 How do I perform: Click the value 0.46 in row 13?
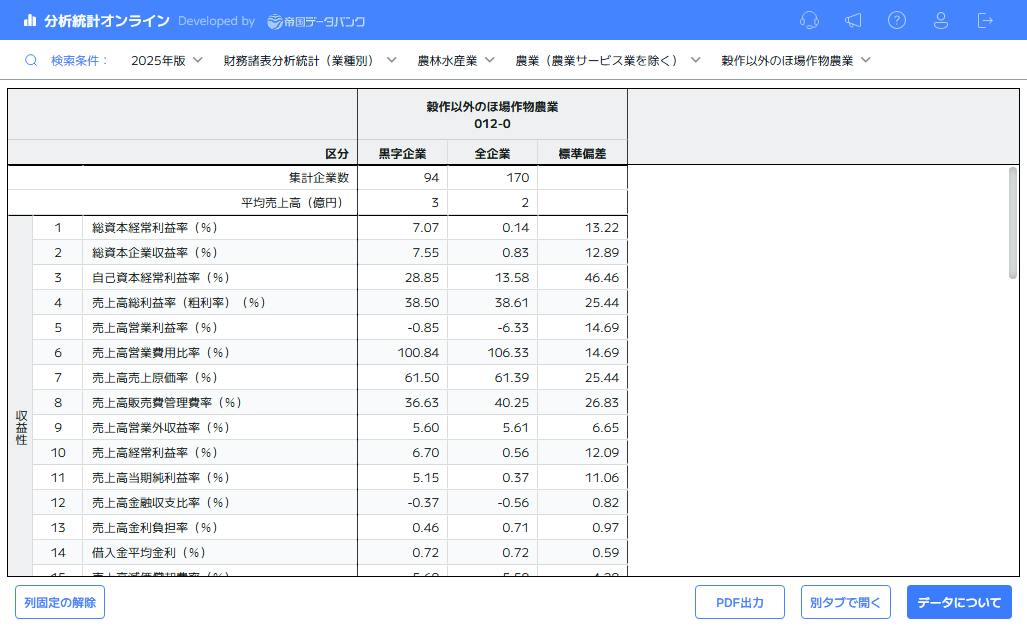point(426,527)
